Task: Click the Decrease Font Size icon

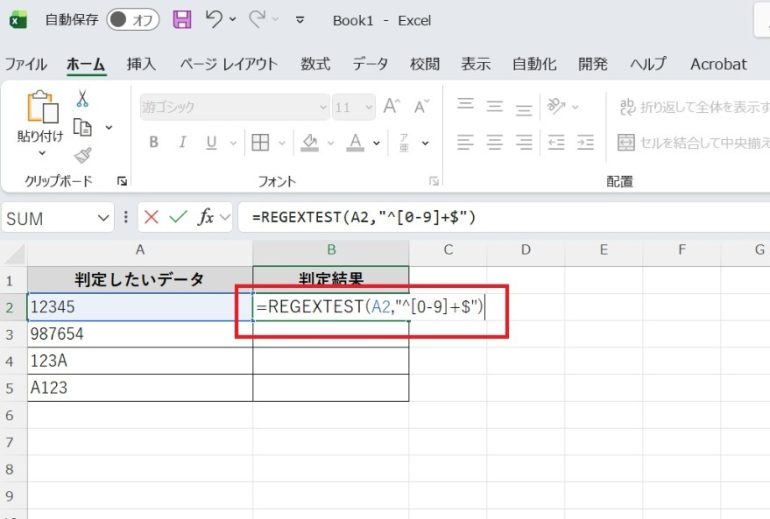Action: click(x=421, y=106)
